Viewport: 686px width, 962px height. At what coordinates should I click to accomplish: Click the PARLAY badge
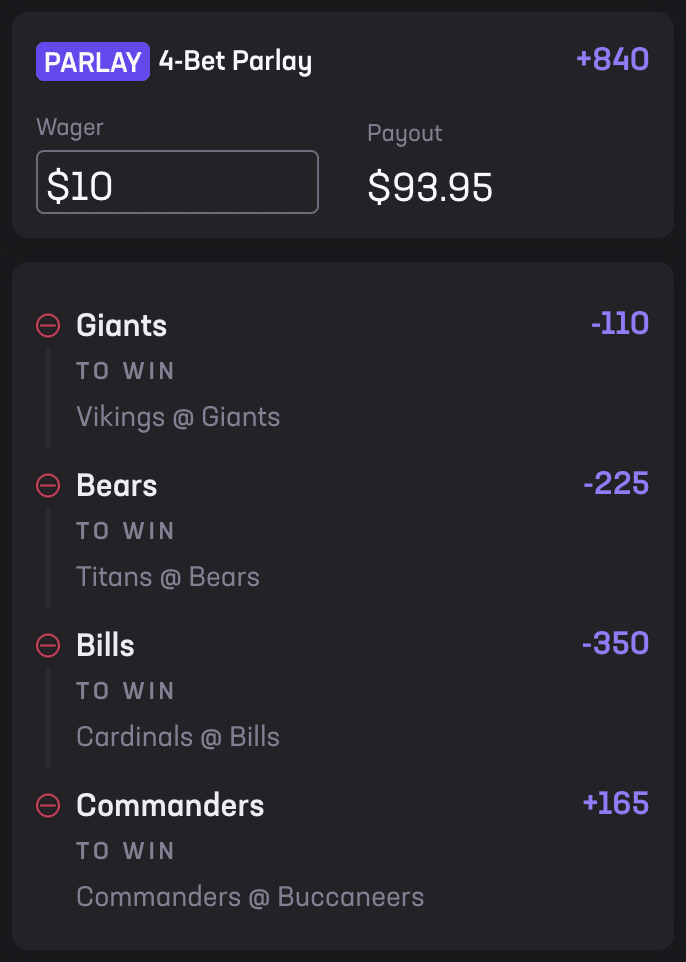tap(92, 60)
